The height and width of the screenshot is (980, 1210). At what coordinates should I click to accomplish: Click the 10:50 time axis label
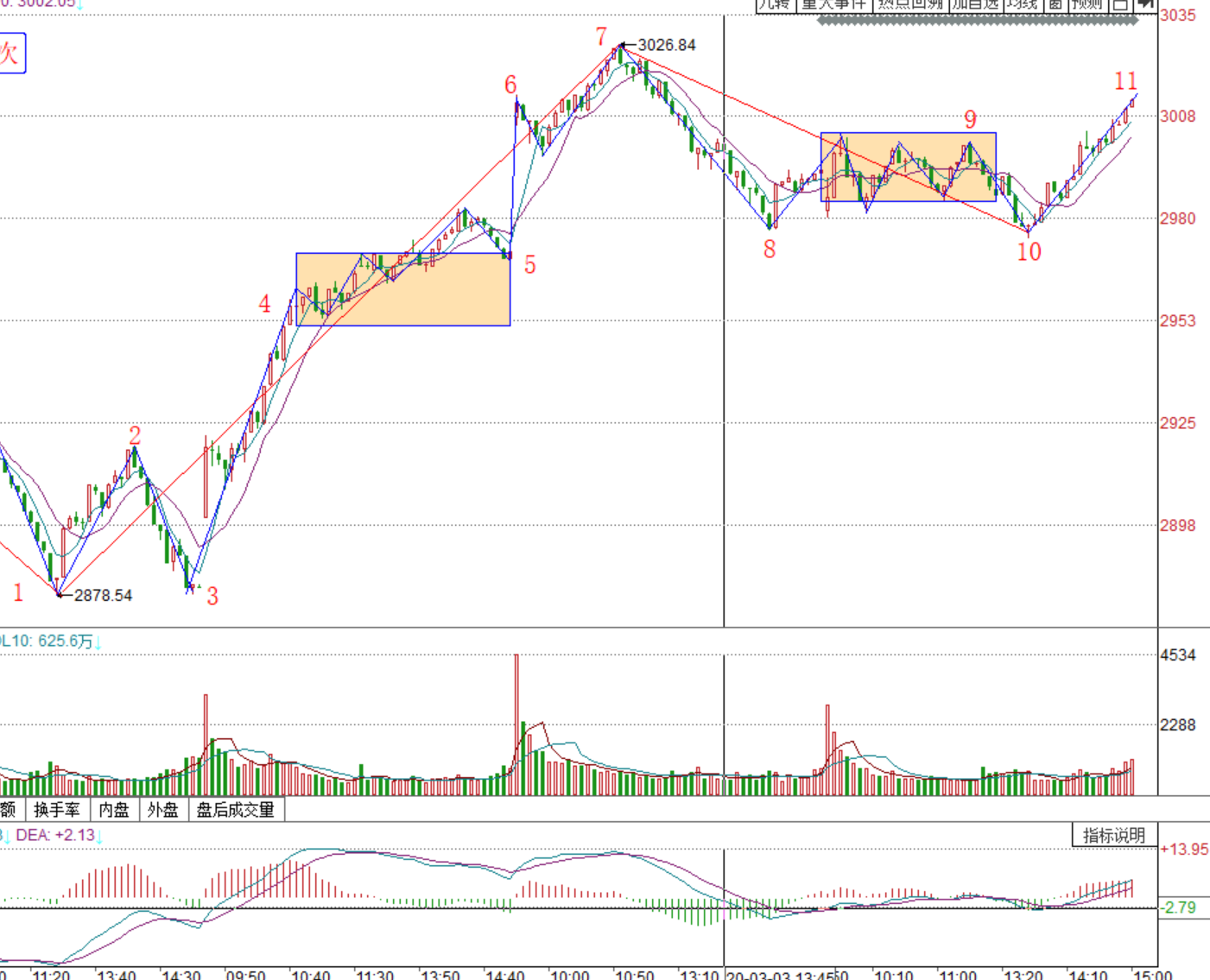635,975
